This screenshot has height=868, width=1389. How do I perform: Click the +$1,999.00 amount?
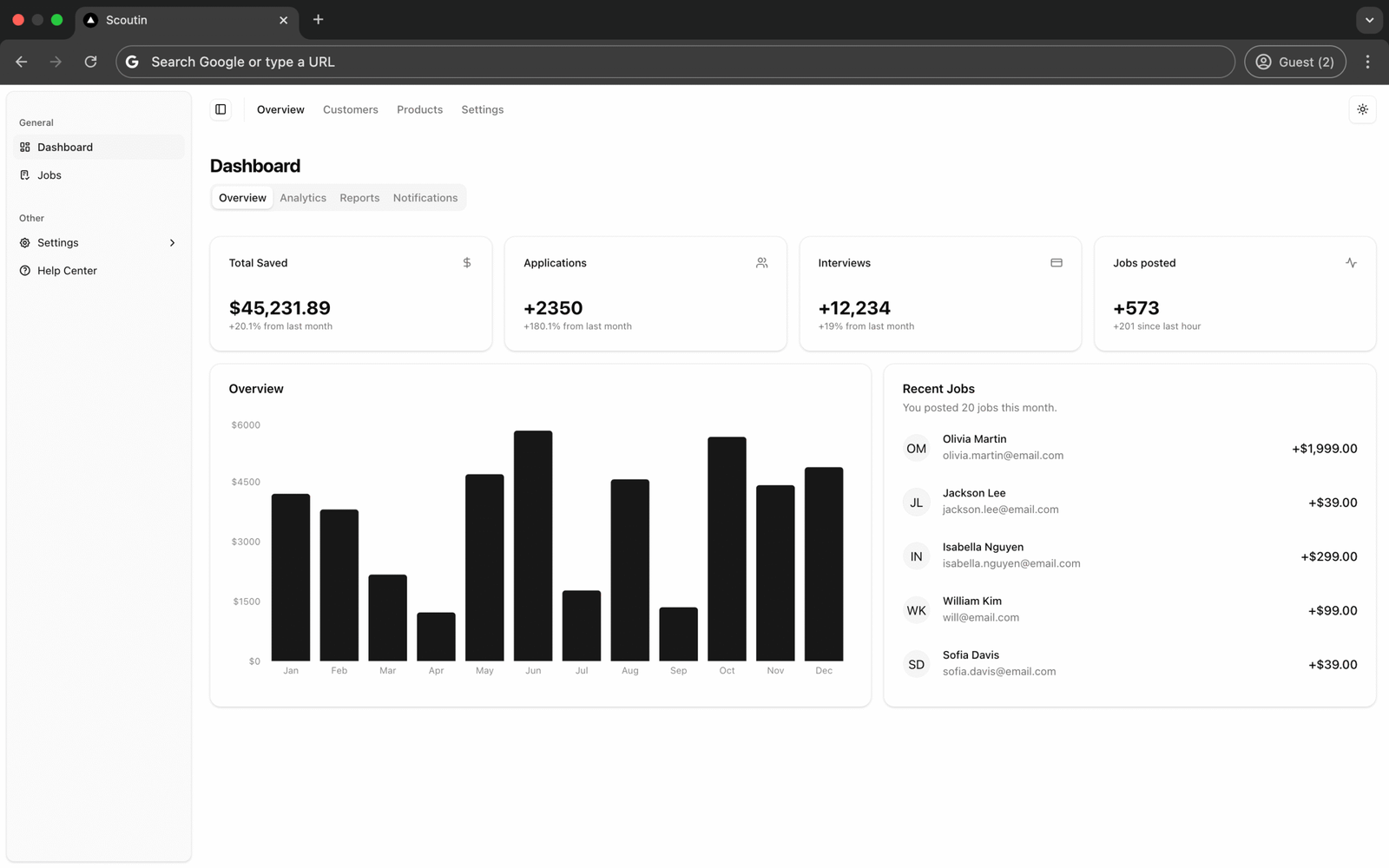[1324, 449]
